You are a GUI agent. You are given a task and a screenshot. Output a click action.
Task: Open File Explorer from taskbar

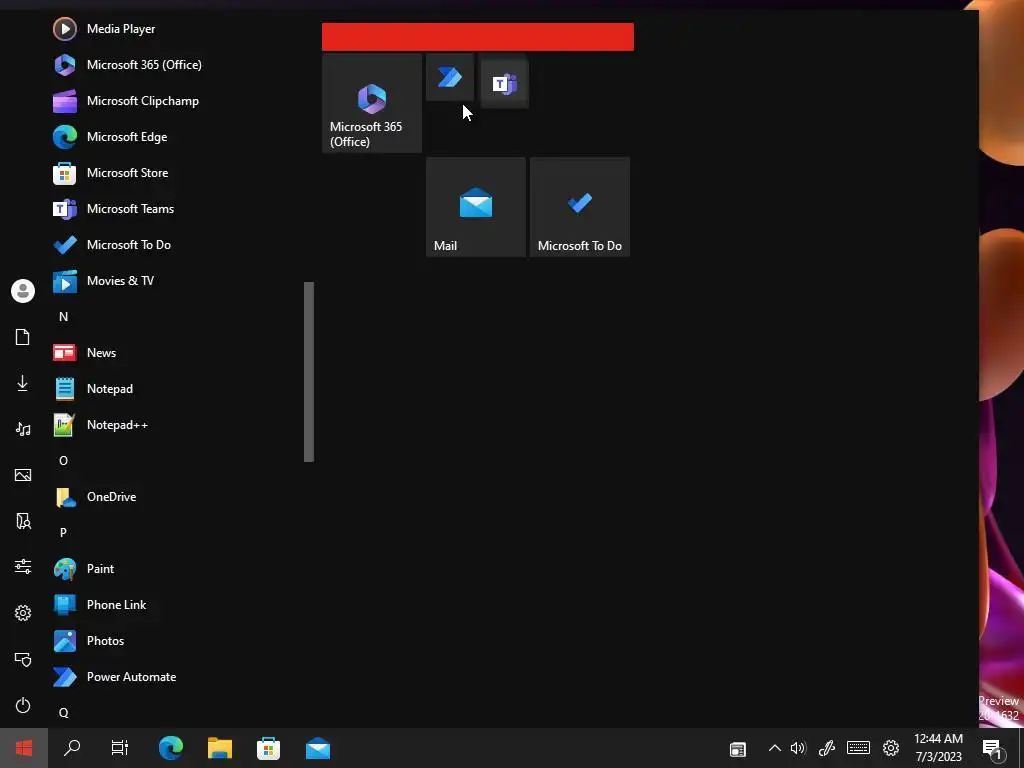click(x=220, y=748)
